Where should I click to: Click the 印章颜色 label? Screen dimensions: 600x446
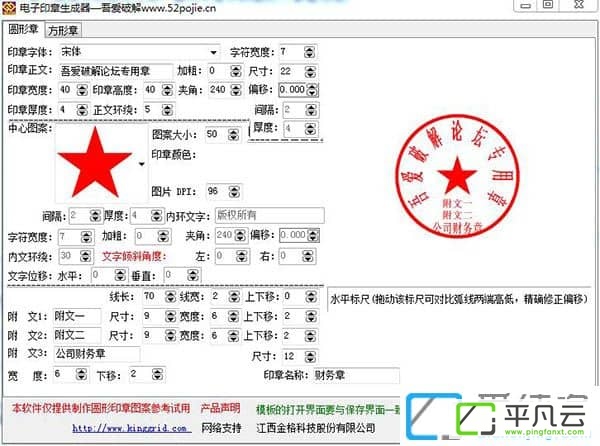pyautogui.click(x=174, y=155)
